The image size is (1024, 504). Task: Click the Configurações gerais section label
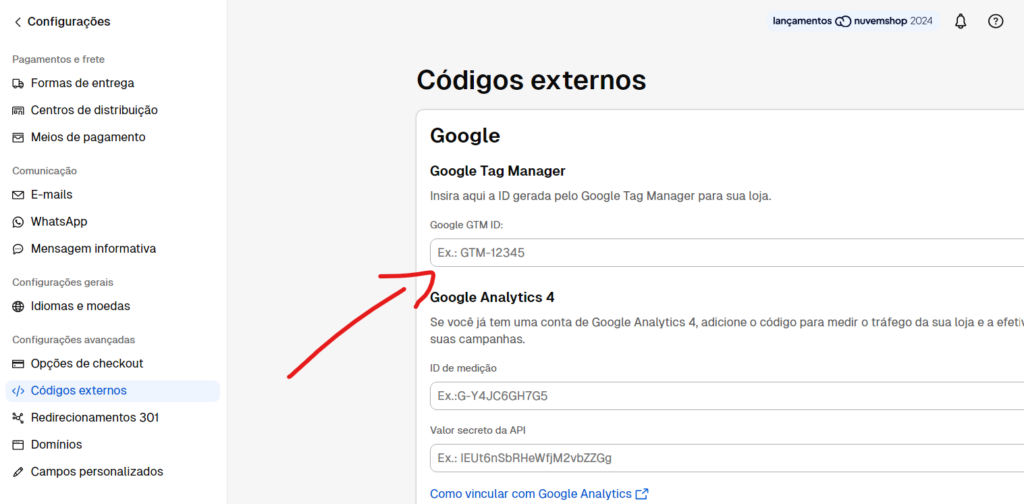63,283
